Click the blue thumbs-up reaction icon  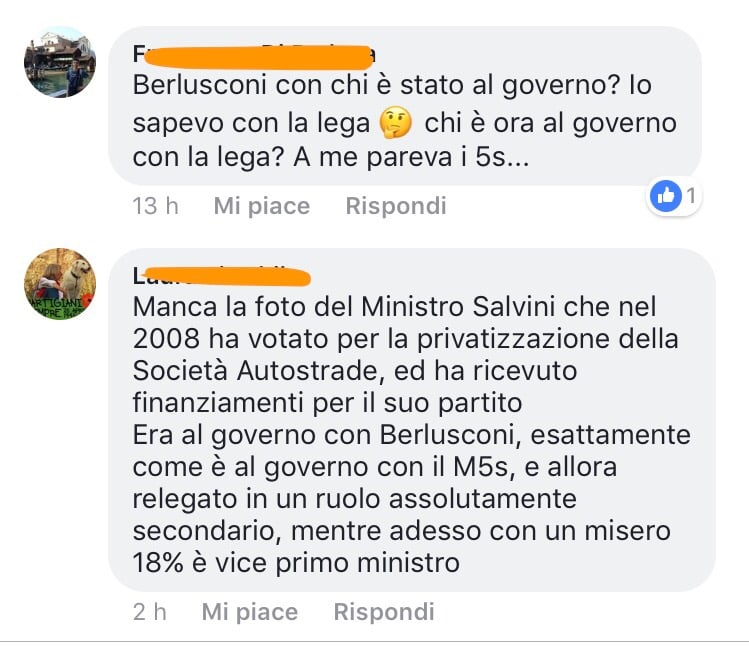click(666, 196)
